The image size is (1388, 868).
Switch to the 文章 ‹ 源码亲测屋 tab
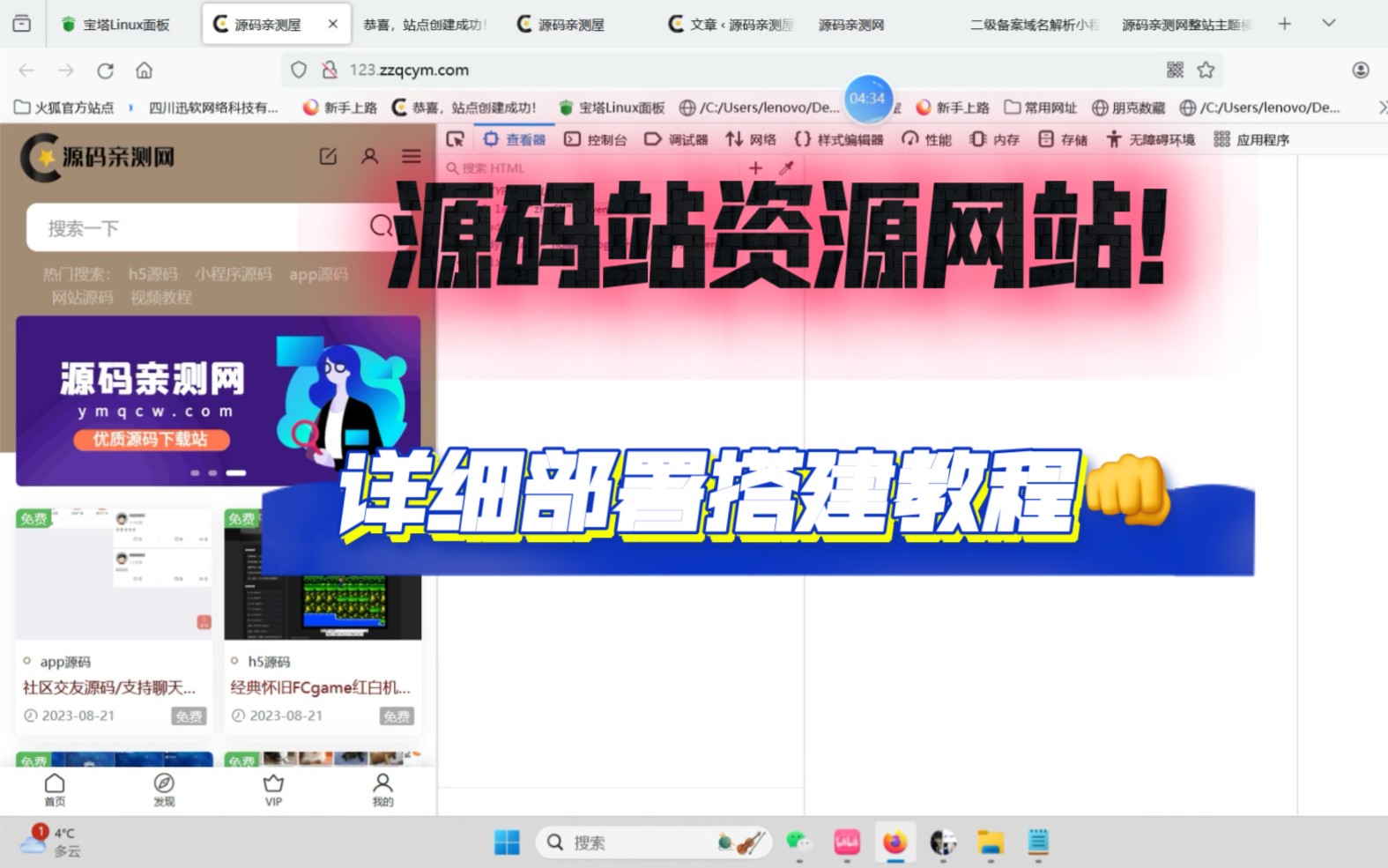731,25
